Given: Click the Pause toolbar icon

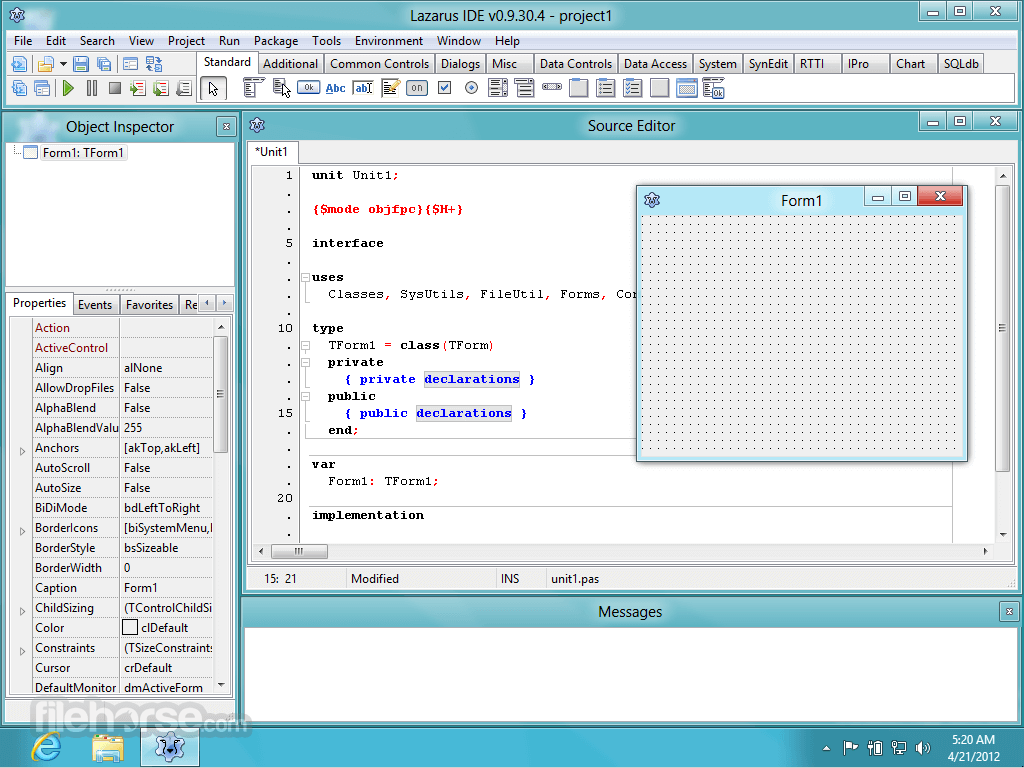Looking at the screenshot, I should coord(92,88).
